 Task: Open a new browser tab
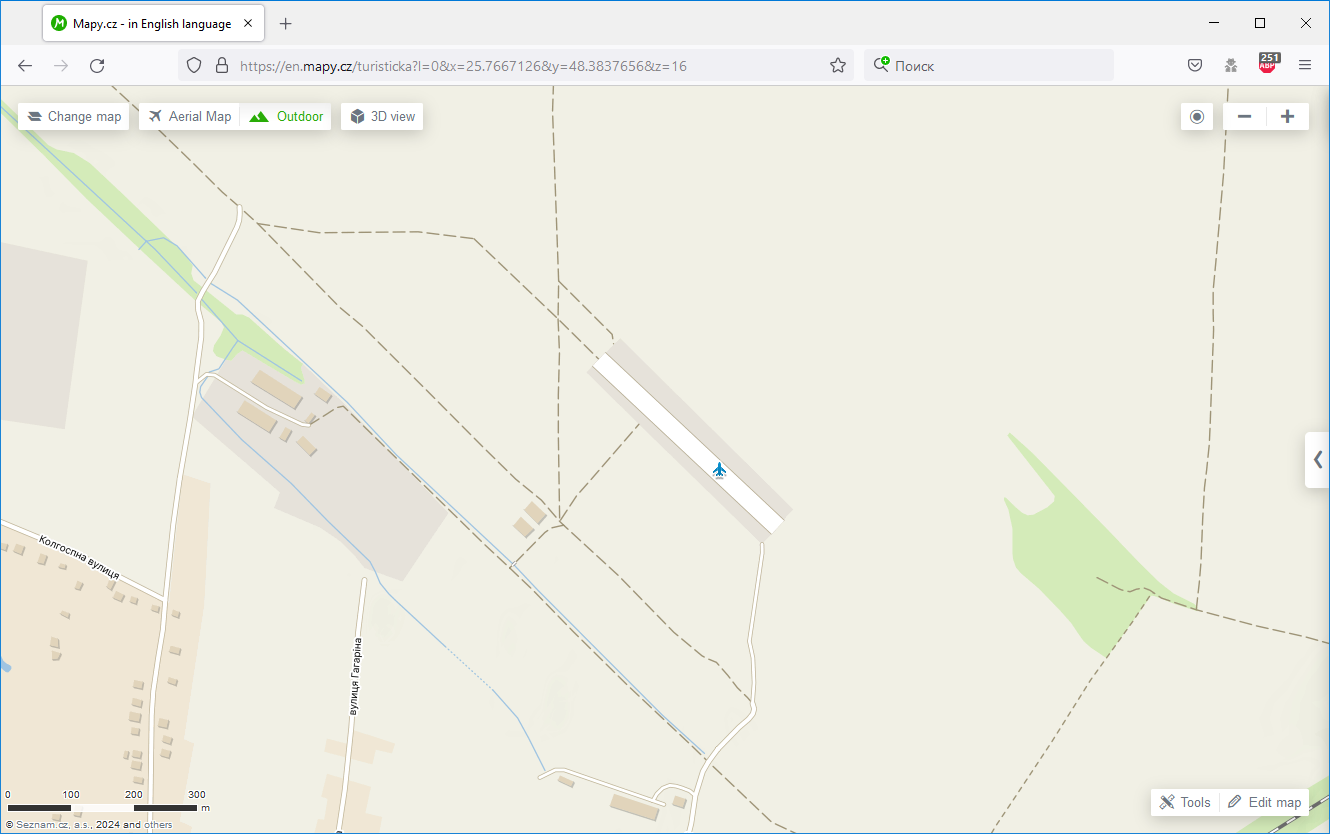click(x=286, y=23)
